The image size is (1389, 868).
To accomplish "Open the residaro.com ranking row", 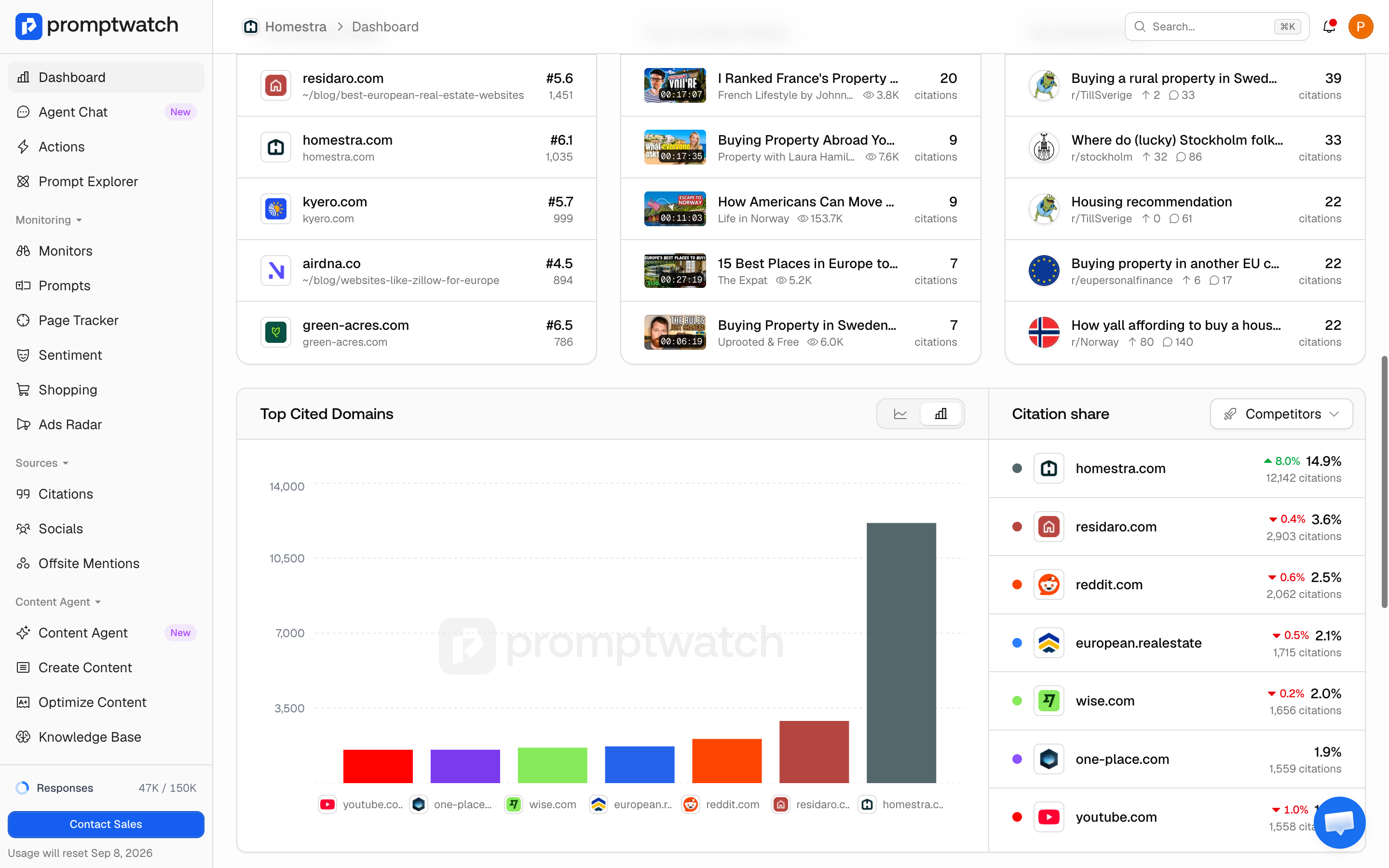I will click(417, 85).
